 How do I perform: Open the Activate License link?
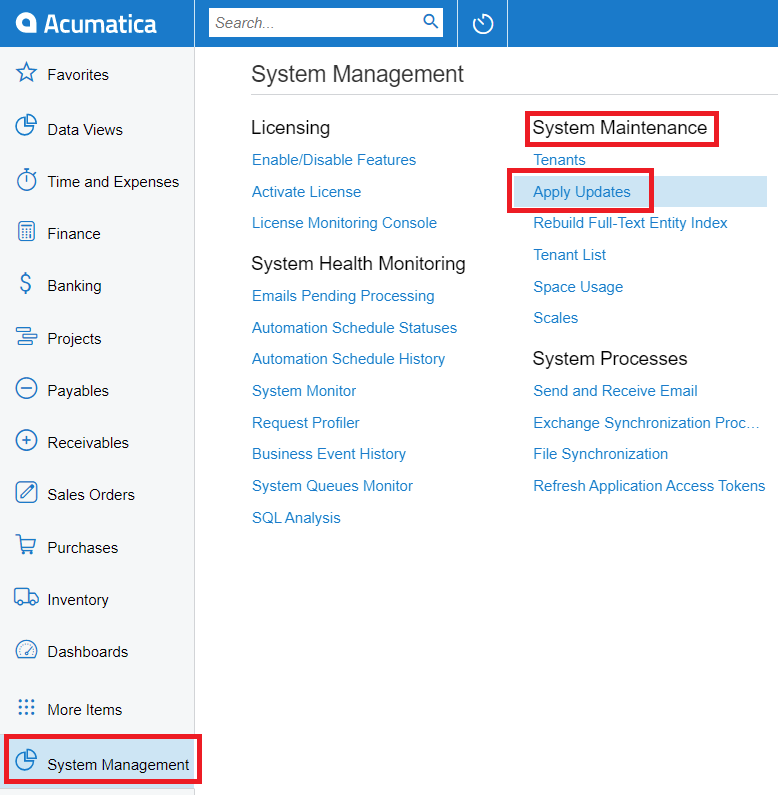point(306,192)
